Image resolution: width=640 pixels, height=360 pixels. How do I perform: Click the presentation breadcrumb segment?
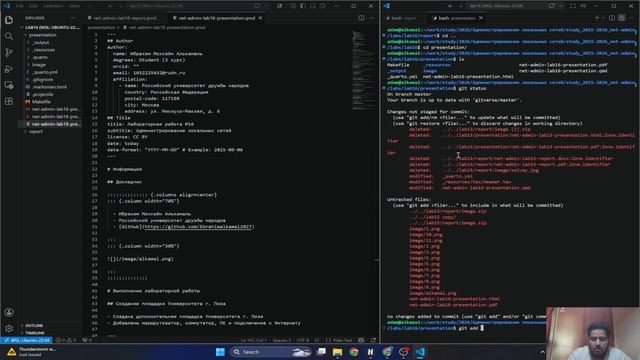tap(101, 28)
